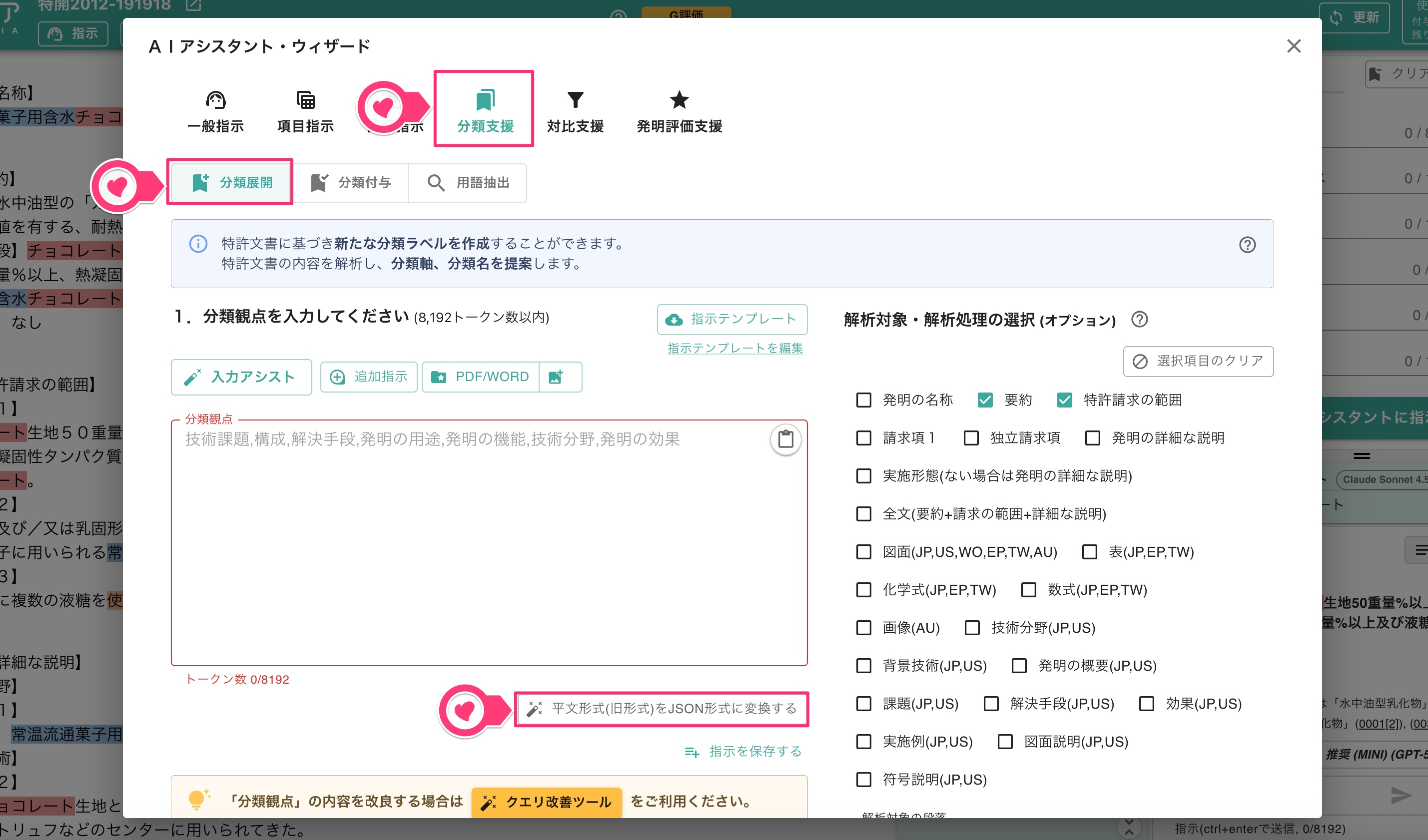This screenshot has width=1428, height=840.
Task: Select the 分類展開 sub-tab
Action: pos(231,182)
